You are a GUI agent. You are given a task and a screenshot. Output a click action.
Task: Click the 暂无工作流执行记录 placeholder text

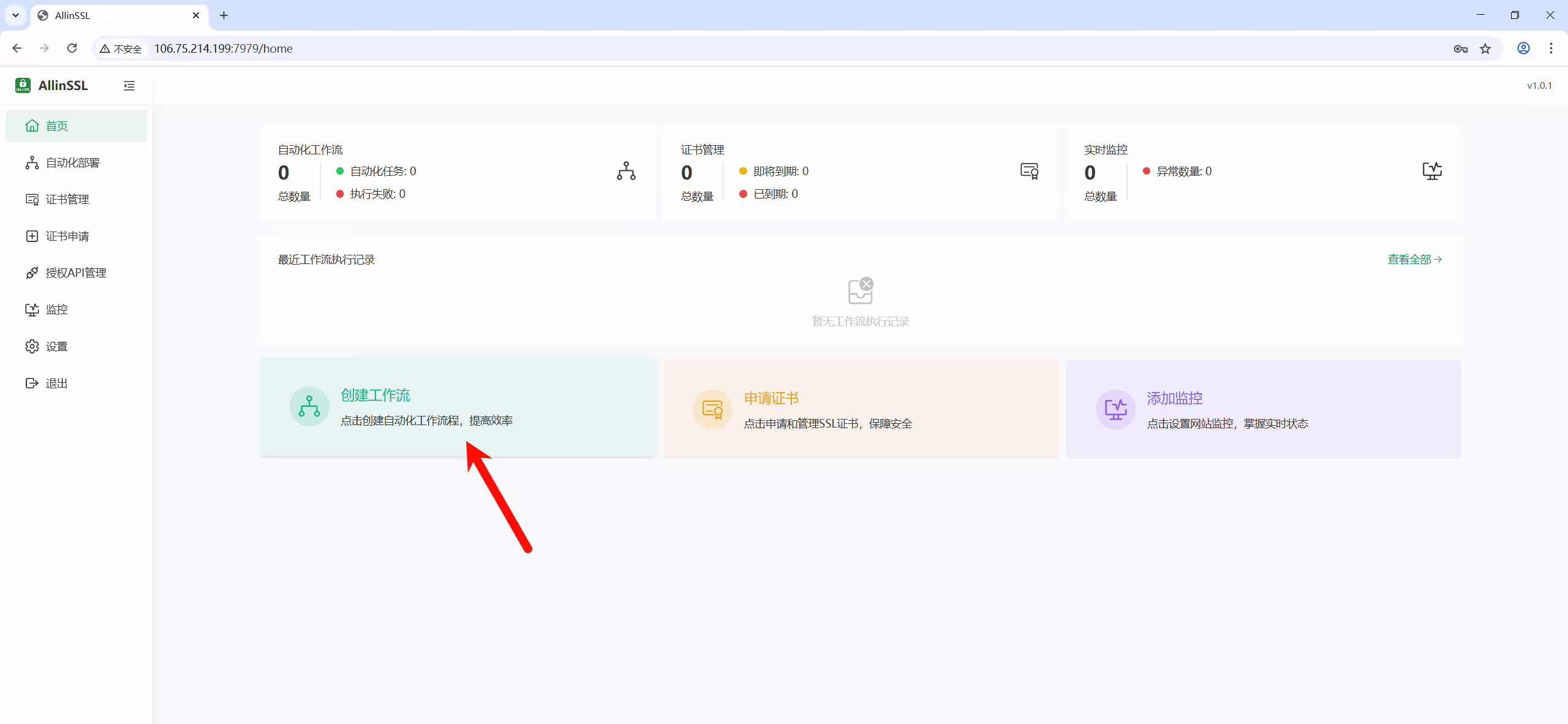(861, 322)
